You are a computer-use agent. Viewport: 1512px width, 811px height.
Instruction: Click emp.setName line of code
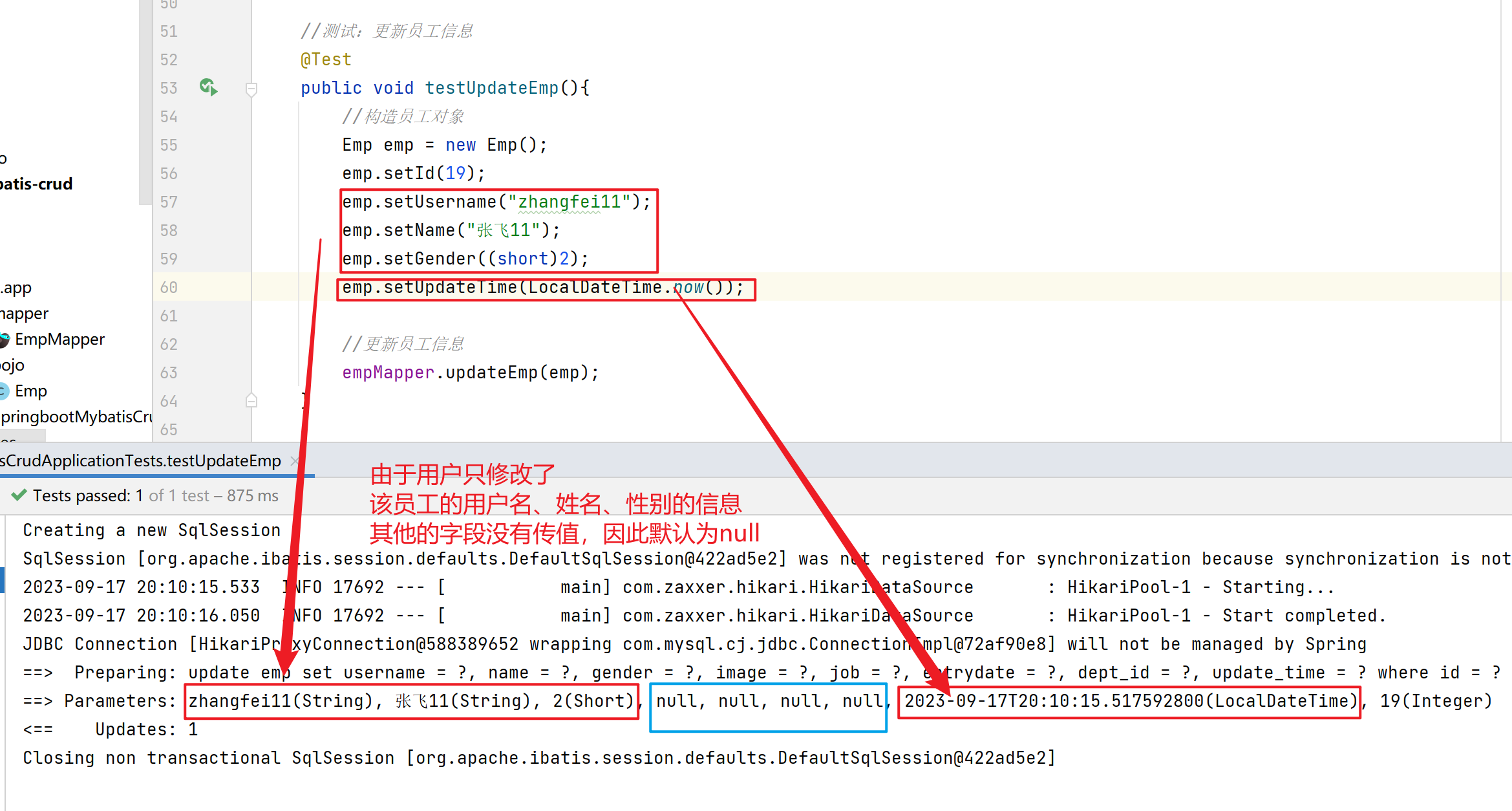(451, 230)
